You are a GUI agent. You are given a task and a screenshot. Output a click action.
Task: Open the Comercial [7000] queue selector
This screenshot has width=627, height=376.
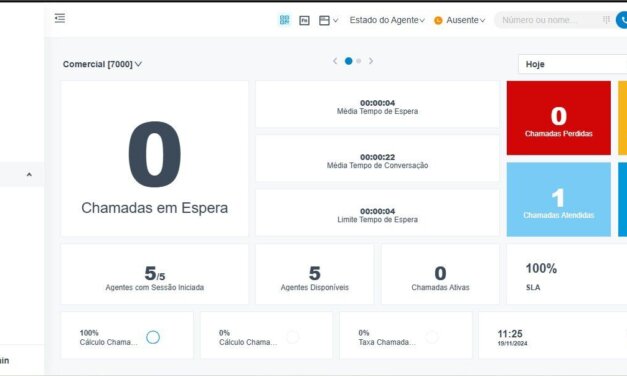[x=102, y=64]
